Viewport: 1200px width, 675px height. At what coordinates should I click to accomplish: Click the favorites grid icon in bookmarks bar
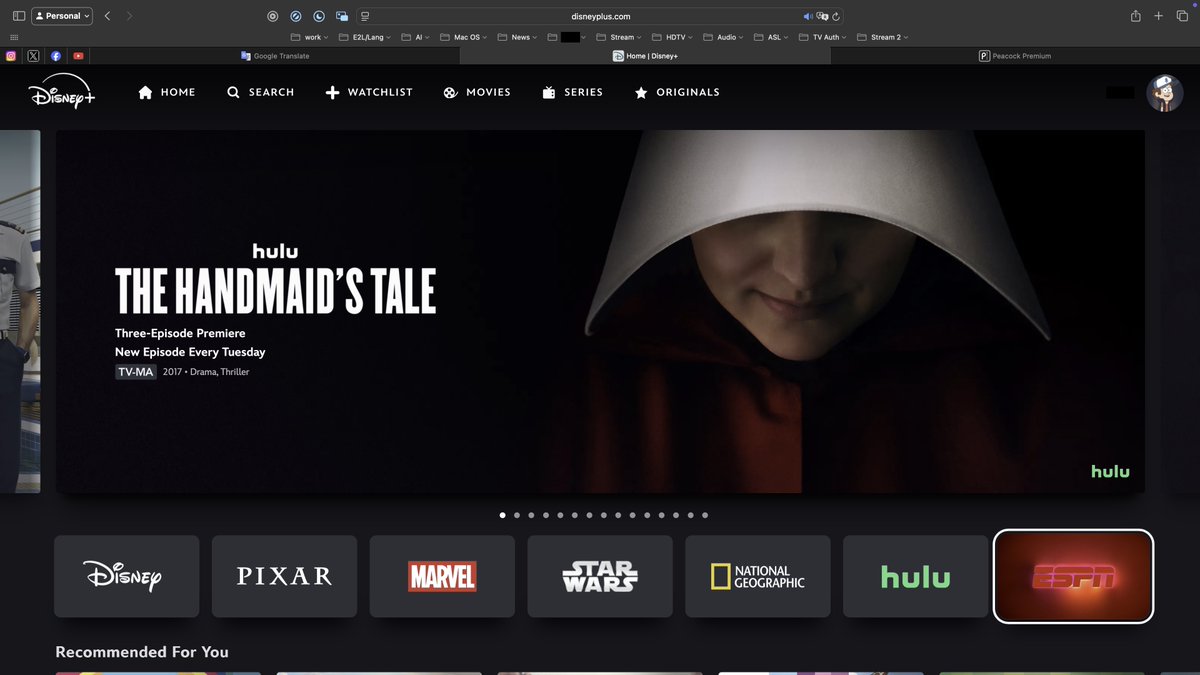[x=14, y=37]
